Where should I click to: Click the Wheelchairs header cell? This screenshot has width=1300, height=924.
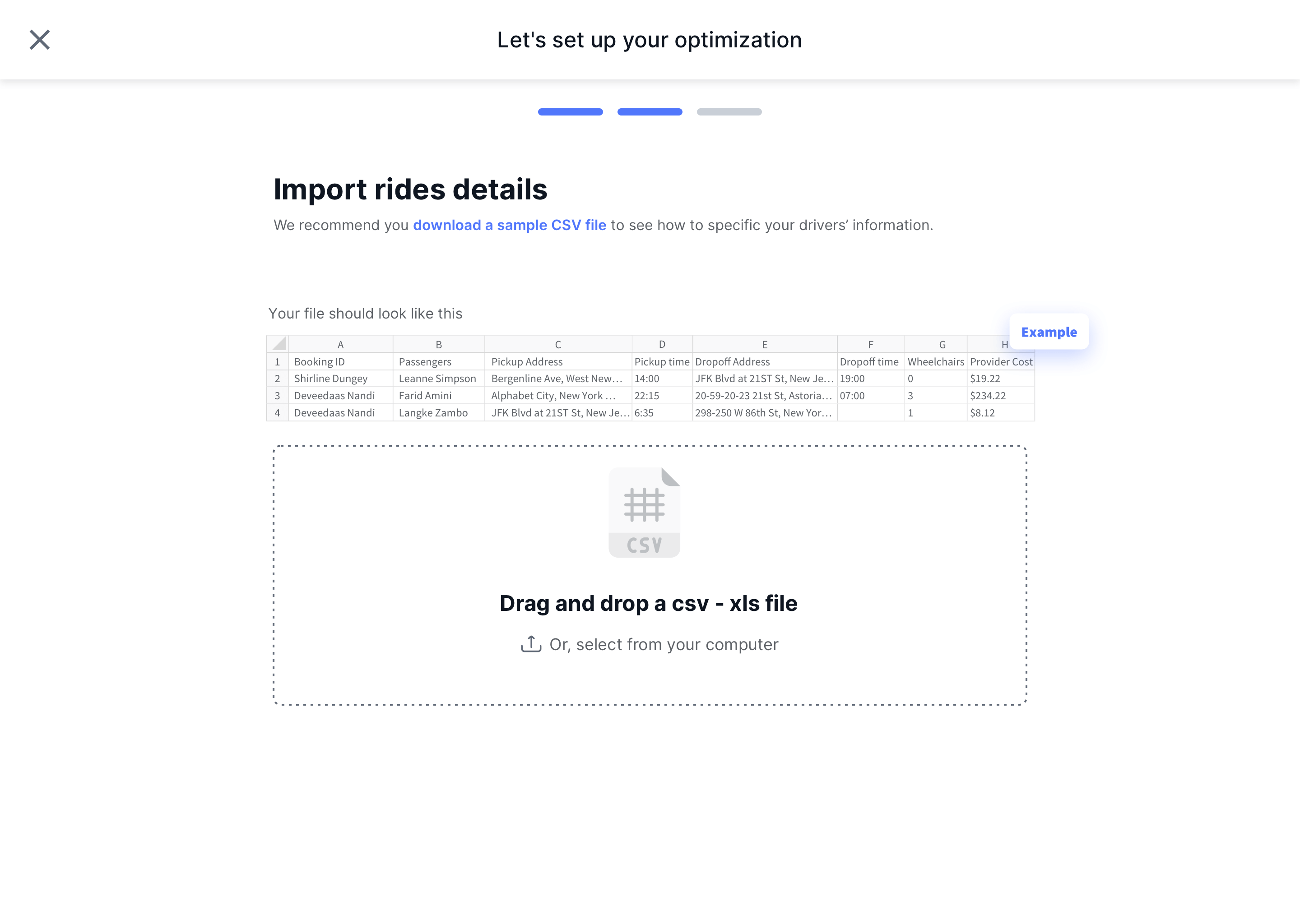pos(936,362)
